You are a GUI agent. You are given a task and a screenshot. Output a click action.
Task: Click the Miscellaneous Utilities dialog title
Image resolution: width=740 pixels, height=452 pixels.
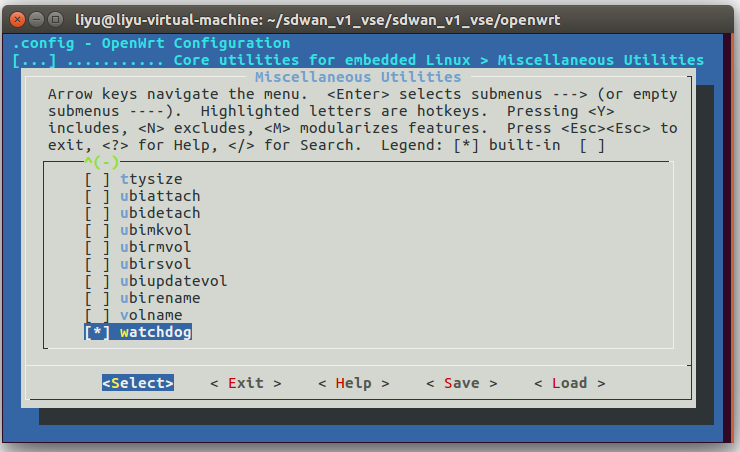pyautogui.click(x=358, y=77)
